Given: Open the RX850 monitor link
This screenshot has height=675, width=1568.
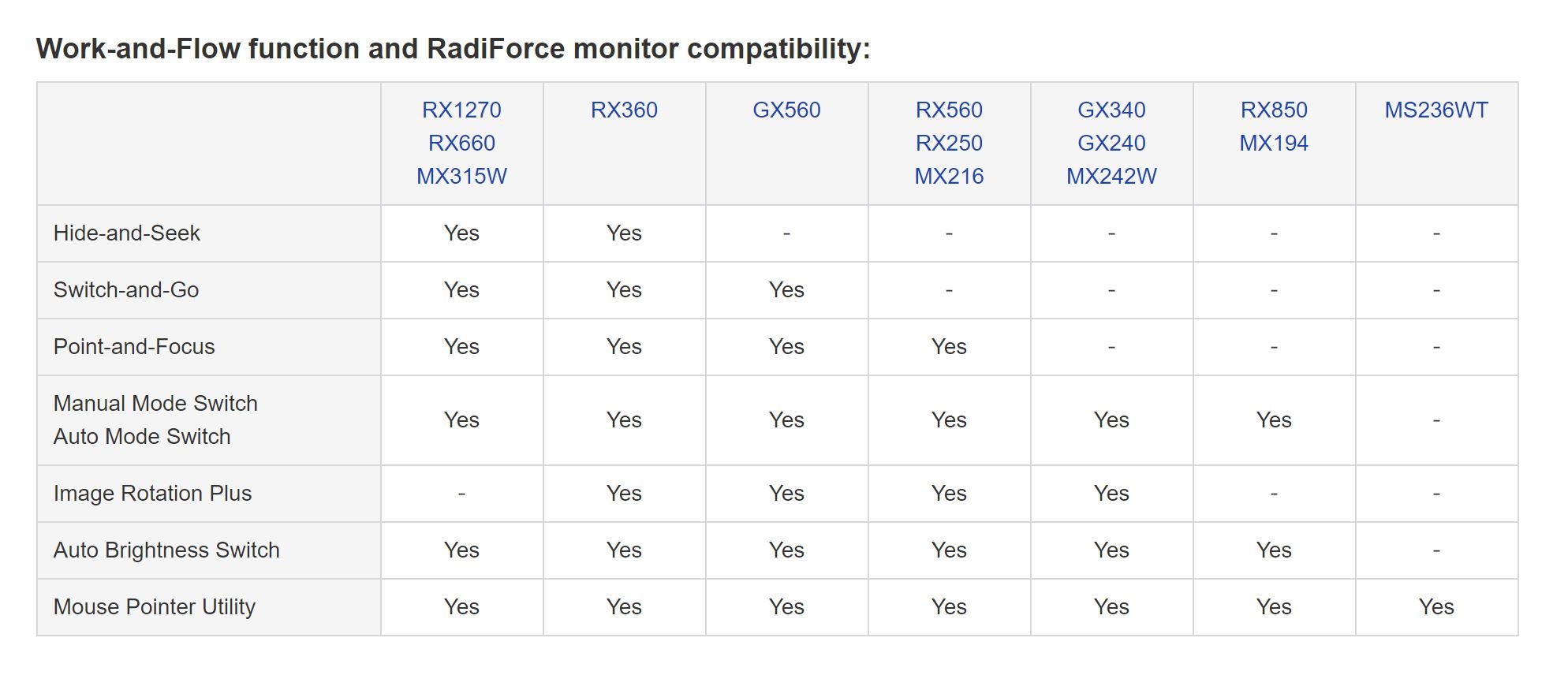Looking at the screenshot, I should [x=1274, y=110].
